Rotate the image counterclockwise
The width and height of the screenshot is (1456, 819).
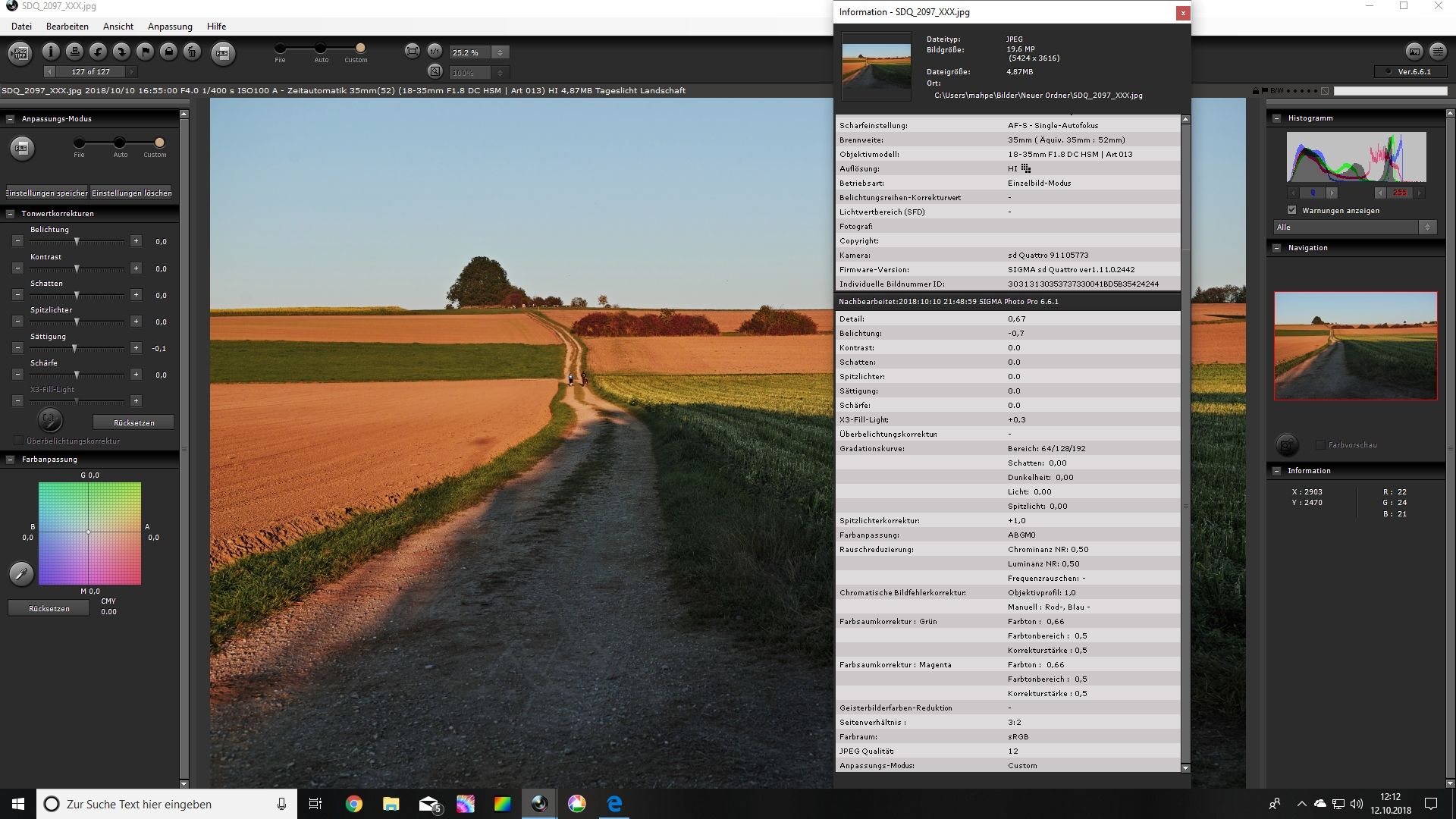[98, 52]
